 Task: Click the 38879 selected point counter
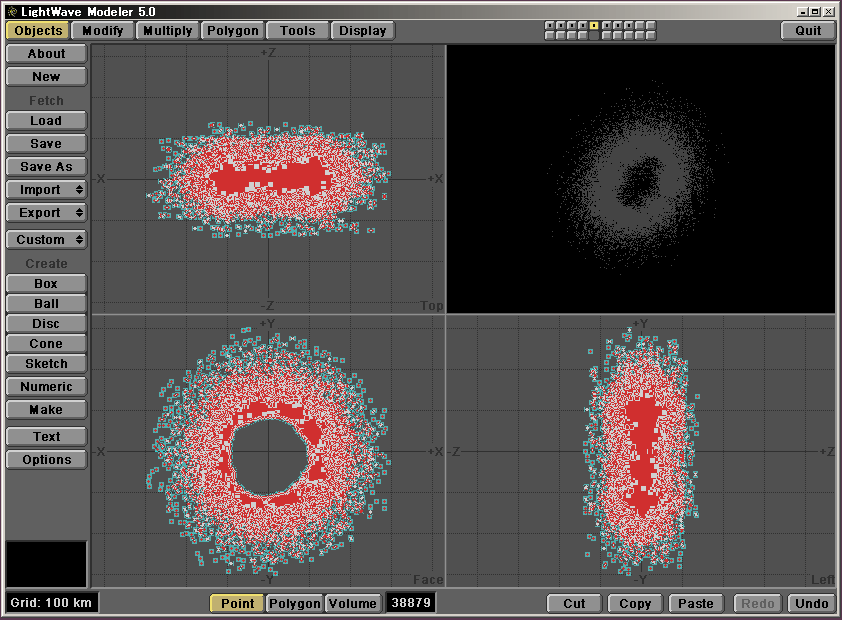click(411, 603)
